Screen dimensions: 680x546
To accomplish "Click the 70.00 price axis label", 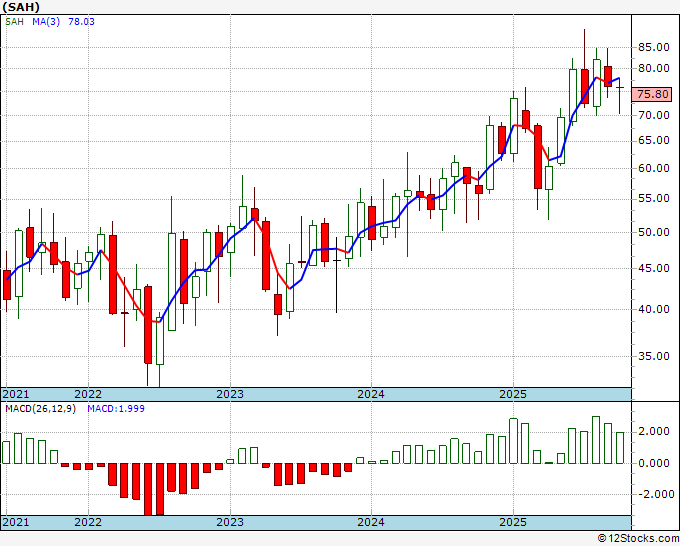I will [654, 115].
